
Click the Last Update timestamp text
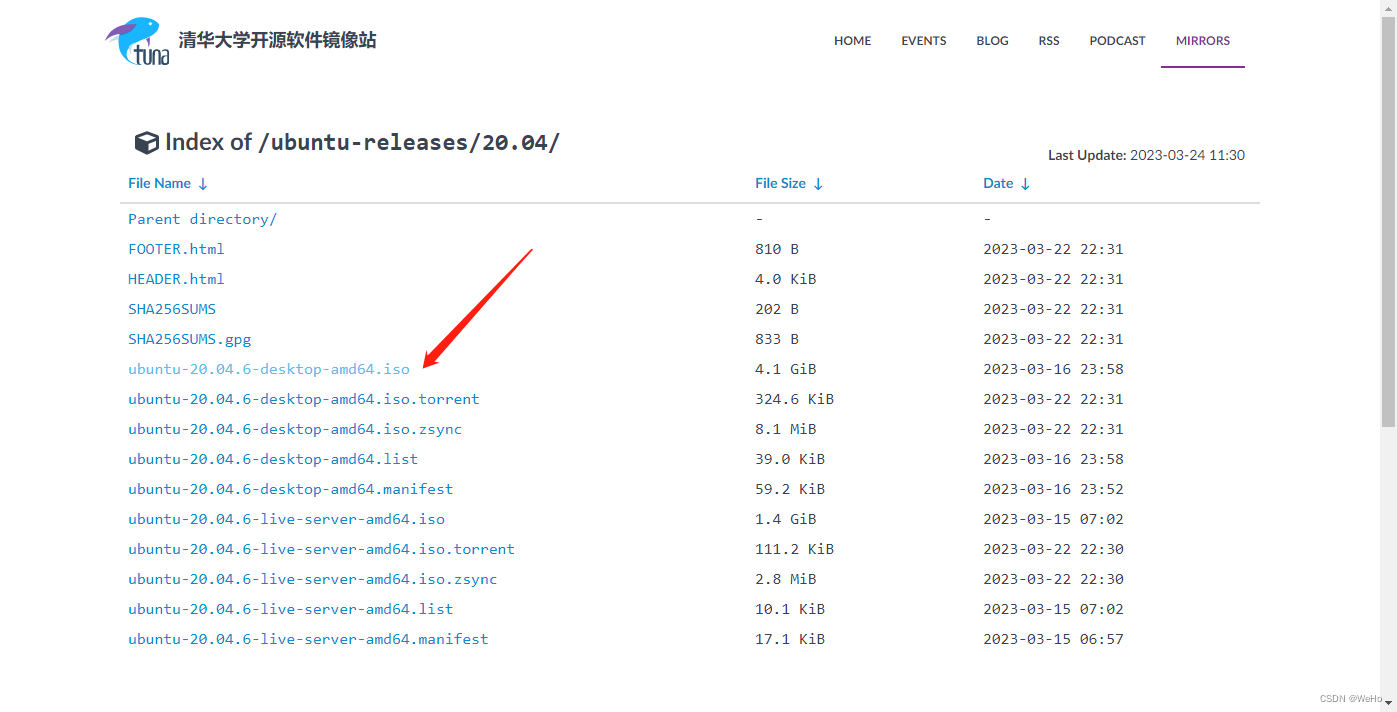pyautogui.click(x=1146, y=155)
